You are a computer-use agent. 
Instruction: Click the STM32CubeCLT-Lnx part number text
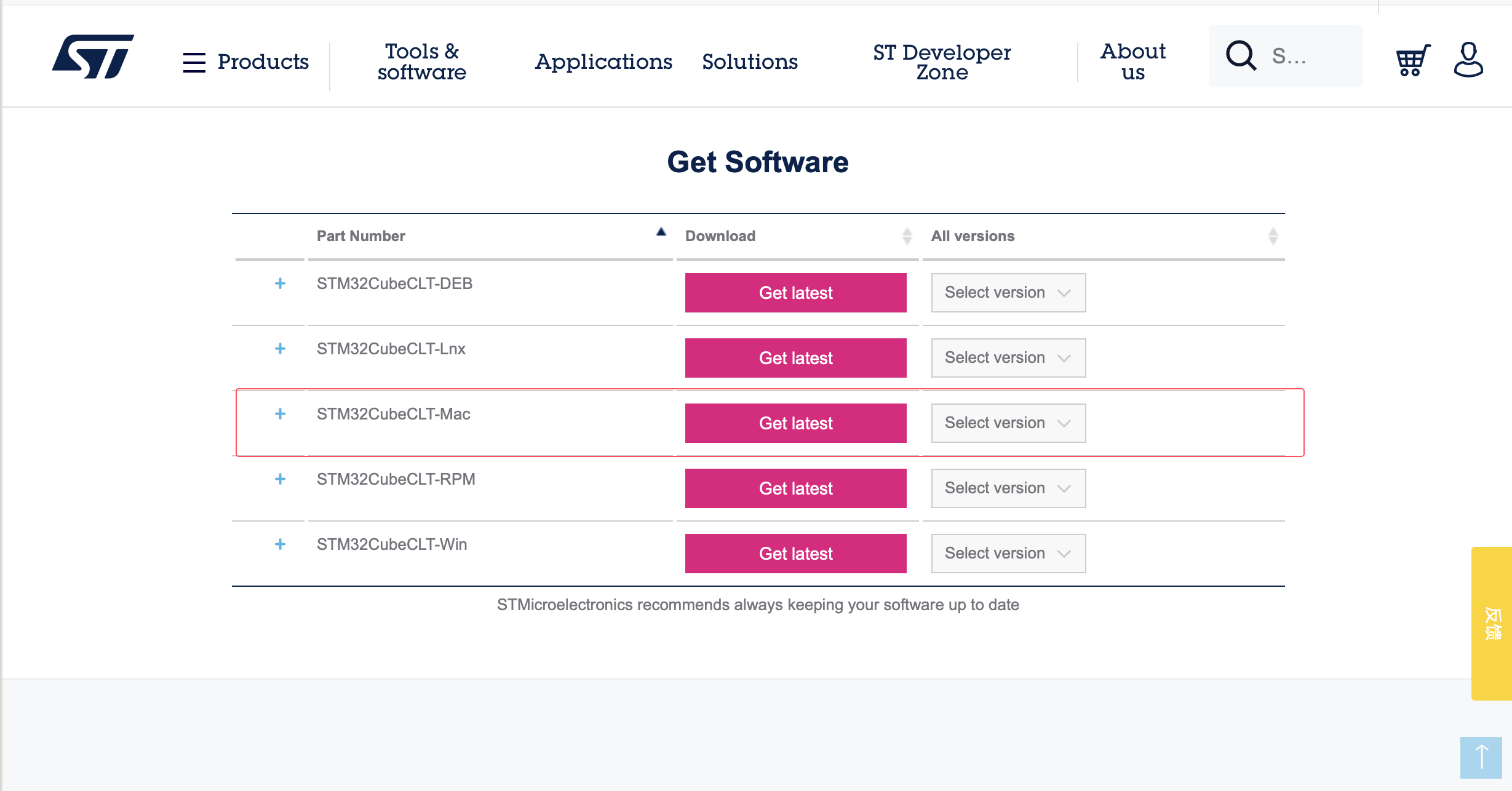[x=391, y=349]
